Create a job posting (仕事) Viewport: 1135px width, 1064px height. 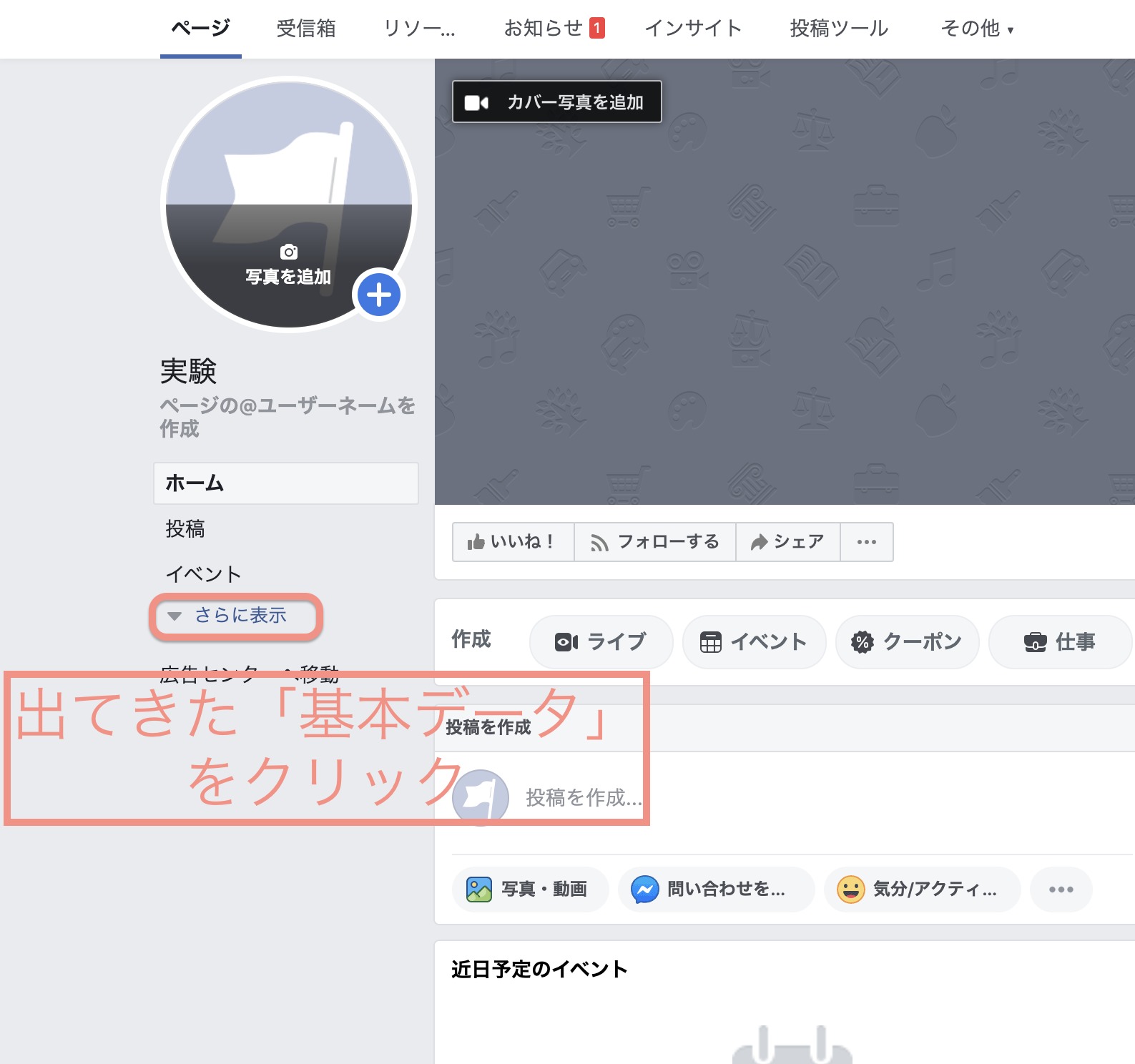(1059, 642)
